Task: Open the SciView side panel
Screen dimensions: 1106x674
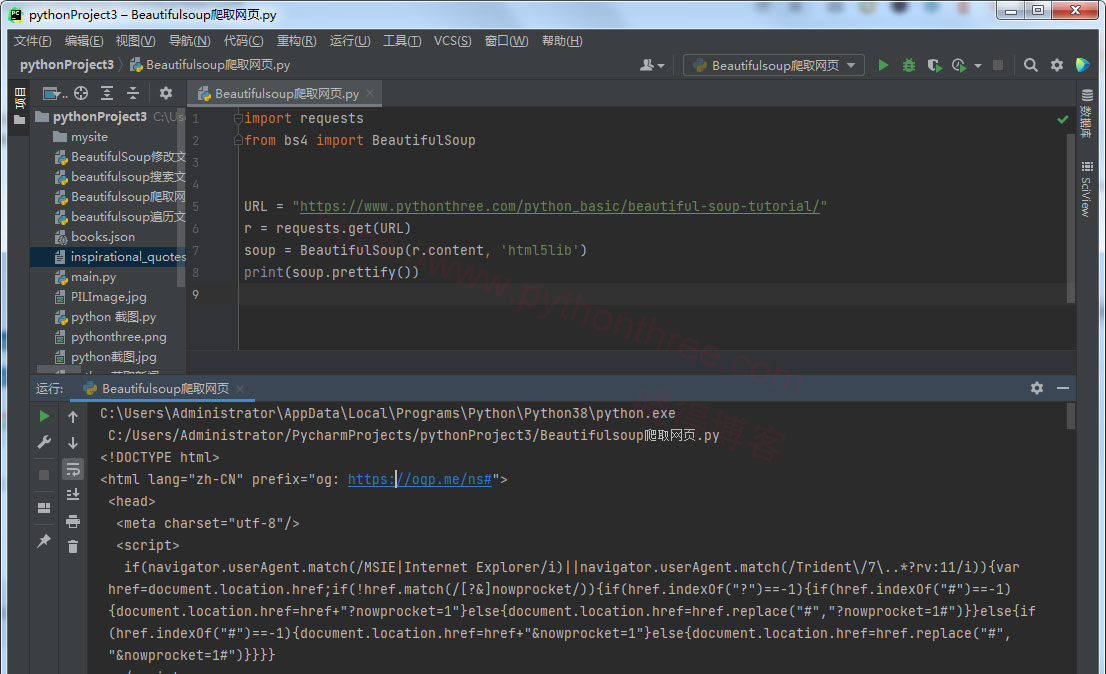Action: click(x=1087, y=189)
